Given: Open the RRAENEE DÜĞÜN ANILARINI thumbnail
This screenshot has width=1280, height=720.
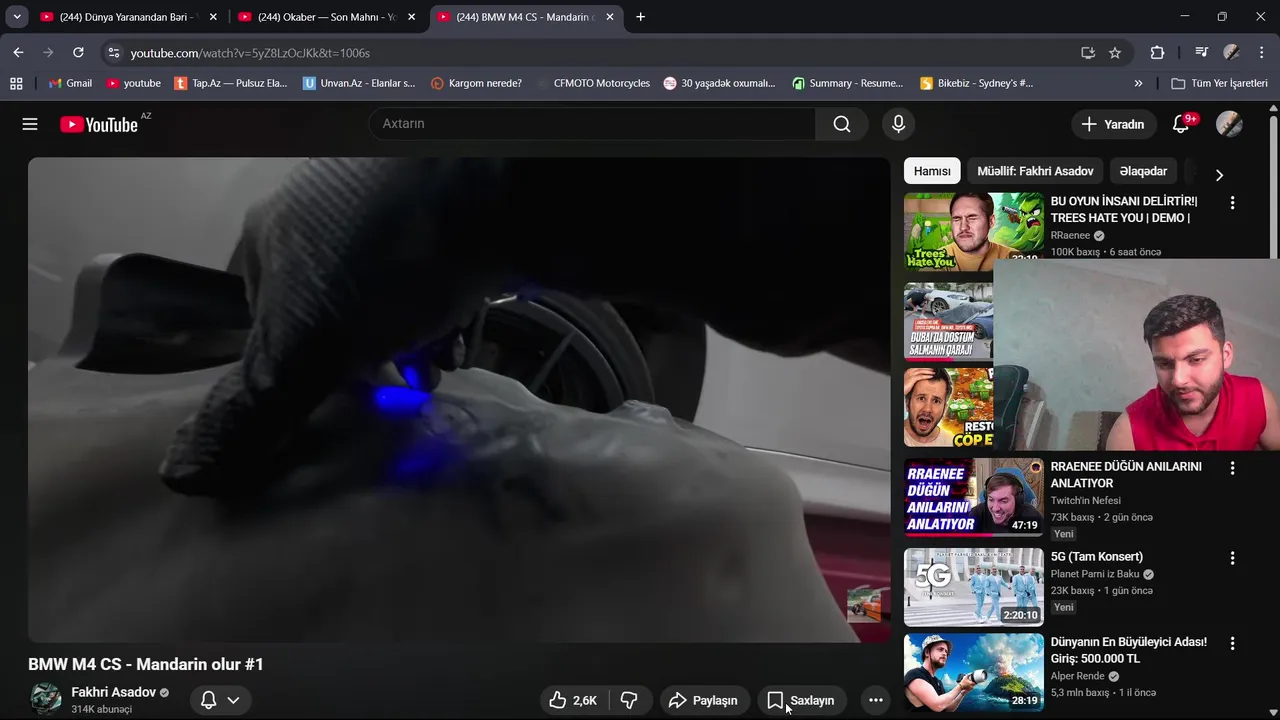Looking at the screenshot, I should click(973, 497).
